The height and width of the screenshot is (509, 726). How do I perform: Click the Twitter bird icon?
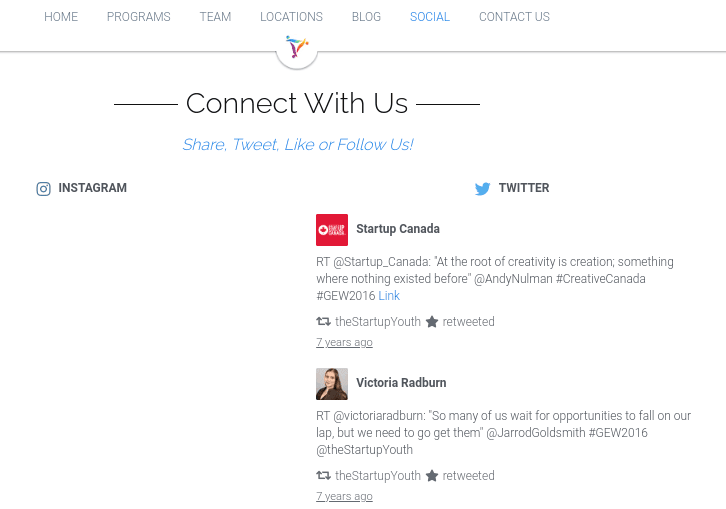(x=482, y=189)
